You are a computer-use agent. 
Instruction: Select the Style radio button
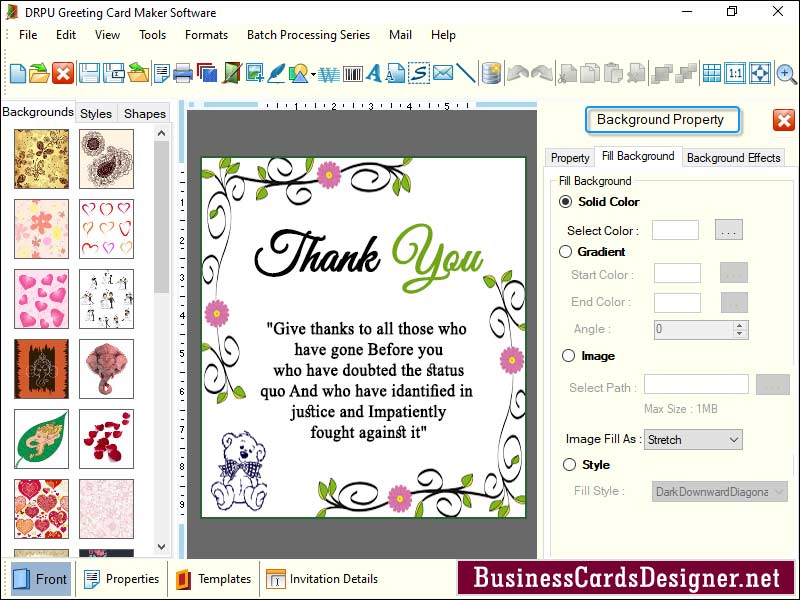click(567, 465)
